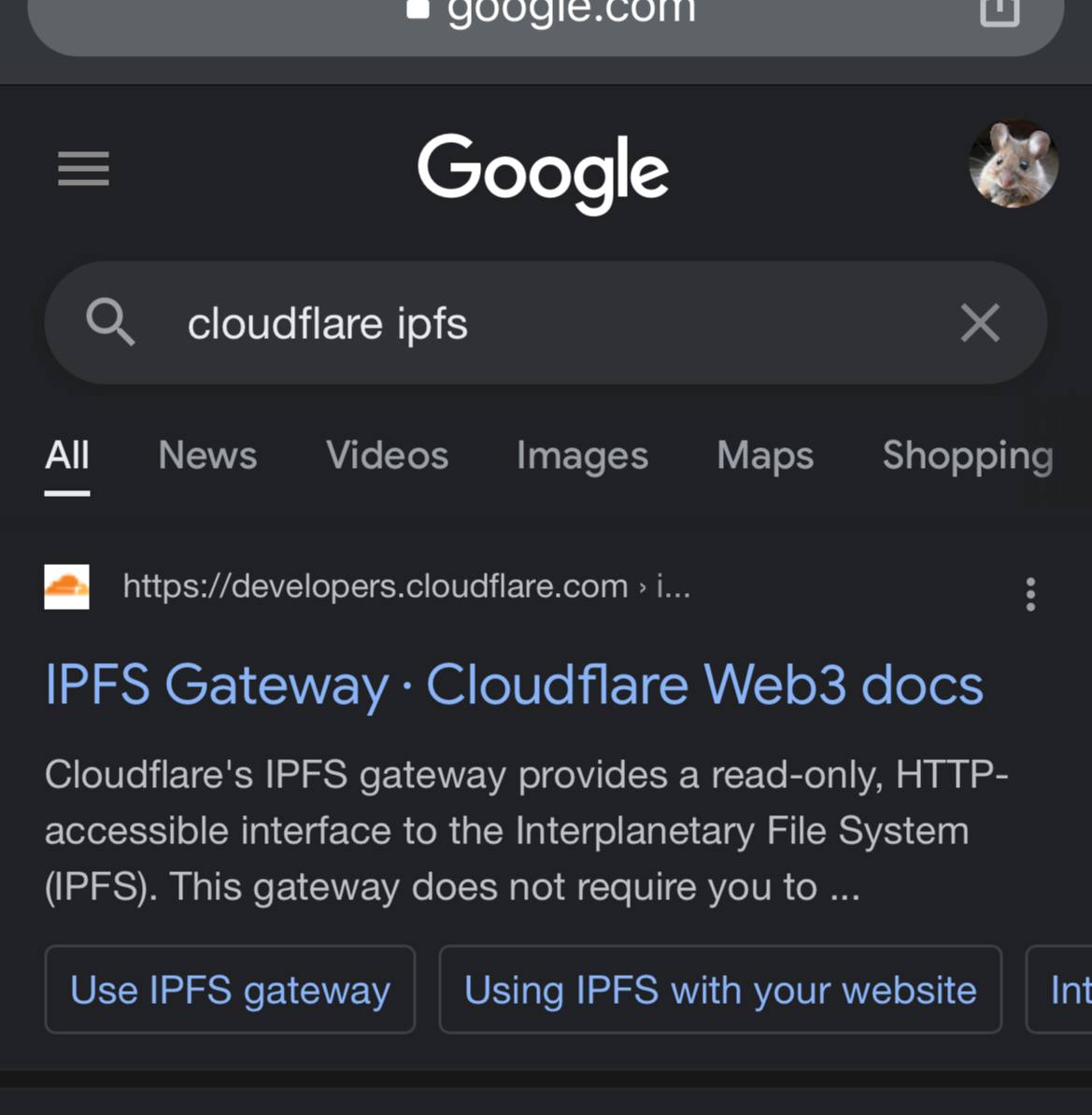Open the account profile picture
Viewport: 1092px width, 1115px height.
tap(1014, 163)
